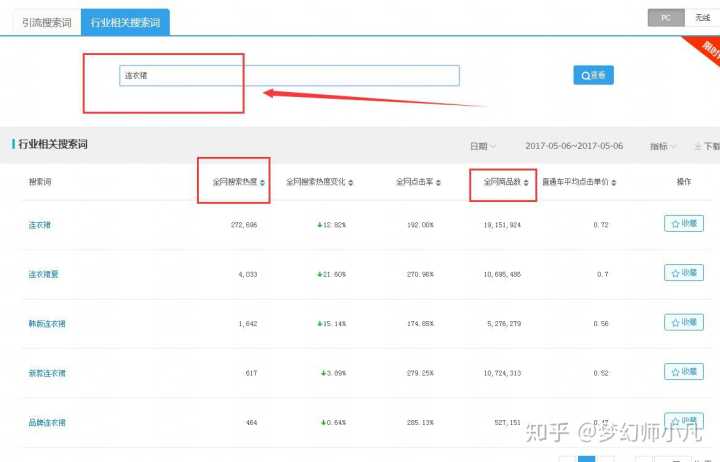Switch to the 无线 platform option
Screen dimensions: 720x462
point(702,17)
